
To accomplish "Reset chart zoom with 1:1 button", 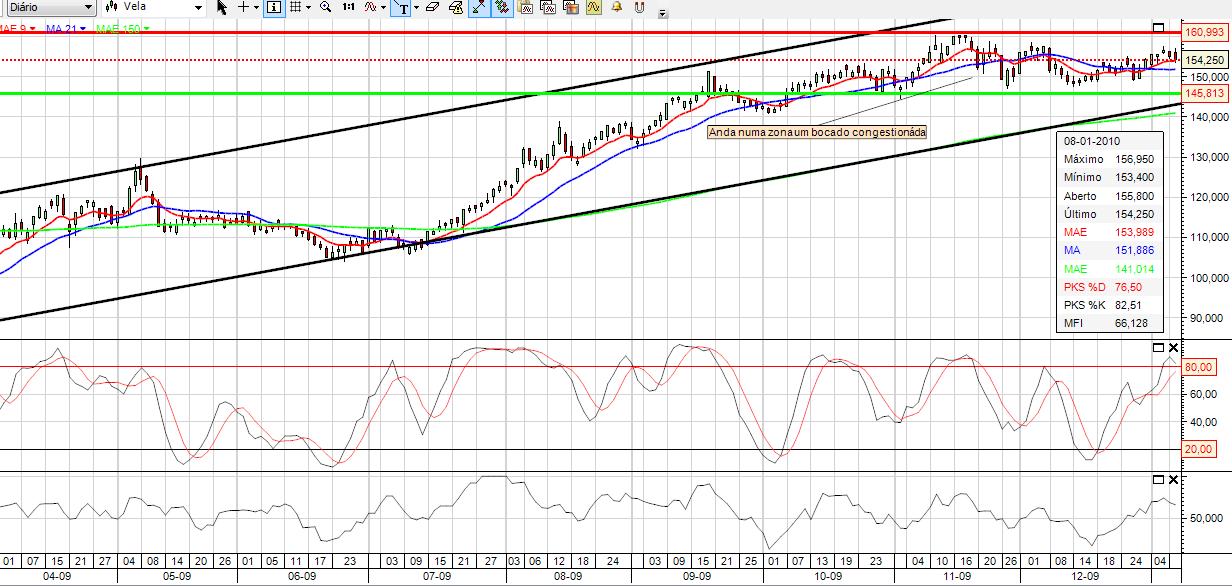I will [348, 7].
